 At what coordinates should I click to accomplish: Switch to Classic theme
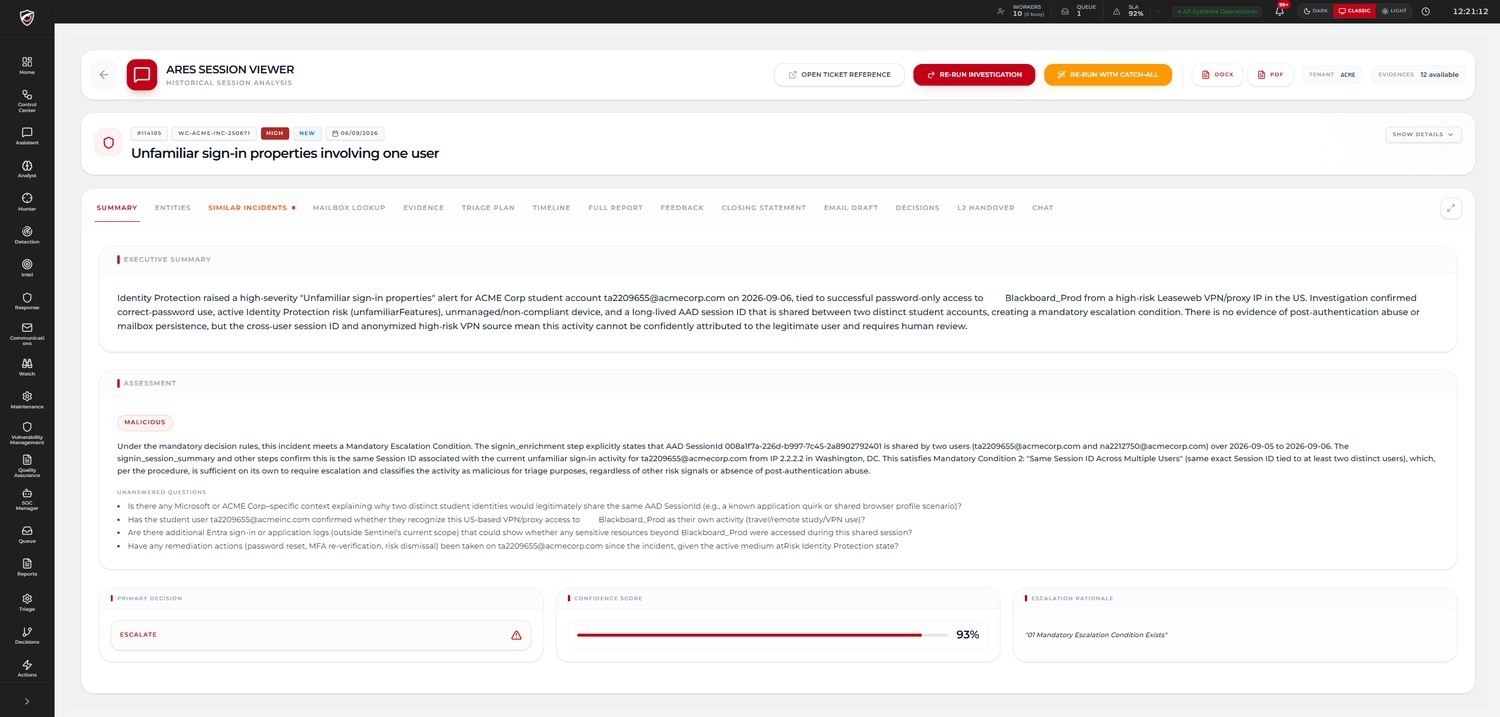tap(1355, 11)
